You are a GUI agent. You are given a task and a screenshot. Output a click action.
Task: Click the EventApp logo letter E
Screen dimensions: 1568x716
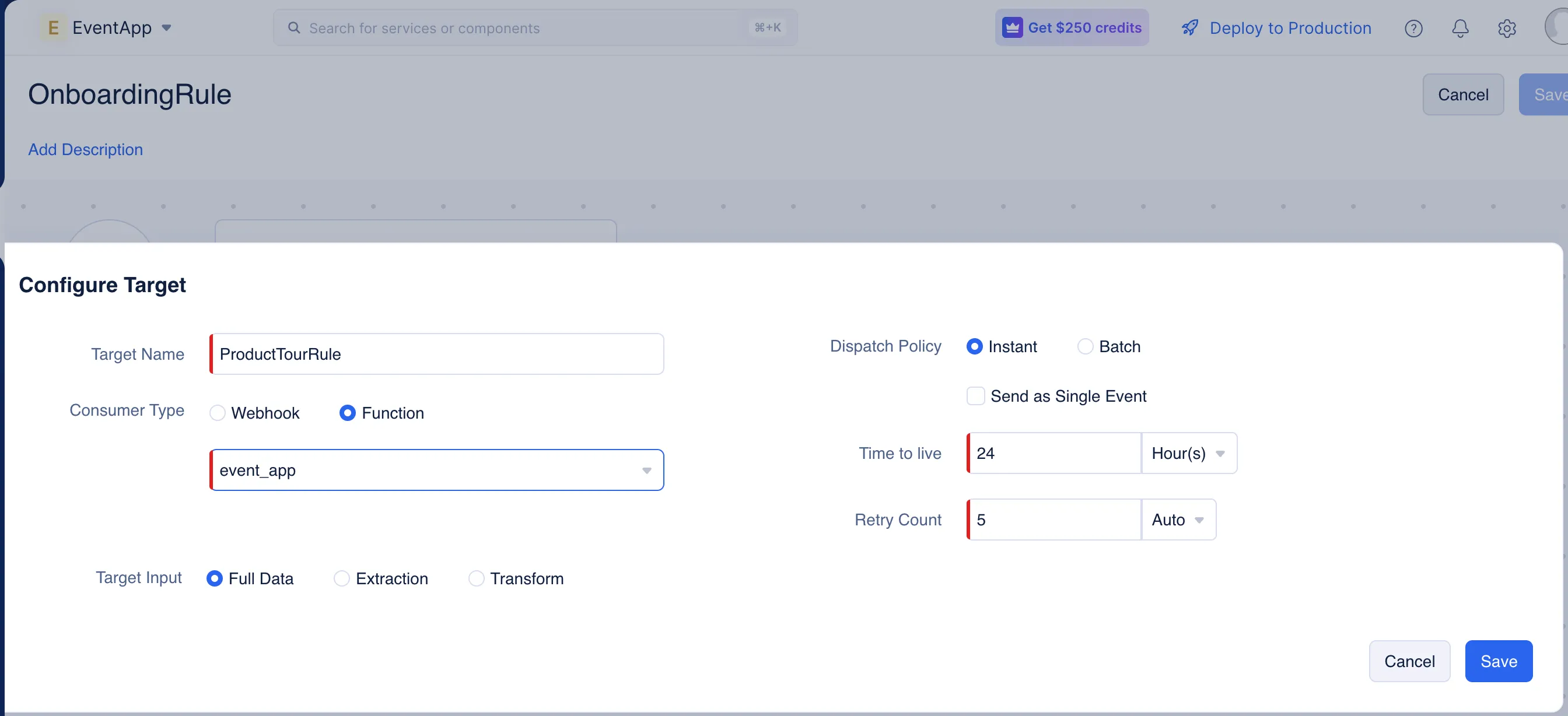pyautogui.click(x=54, y=28)
